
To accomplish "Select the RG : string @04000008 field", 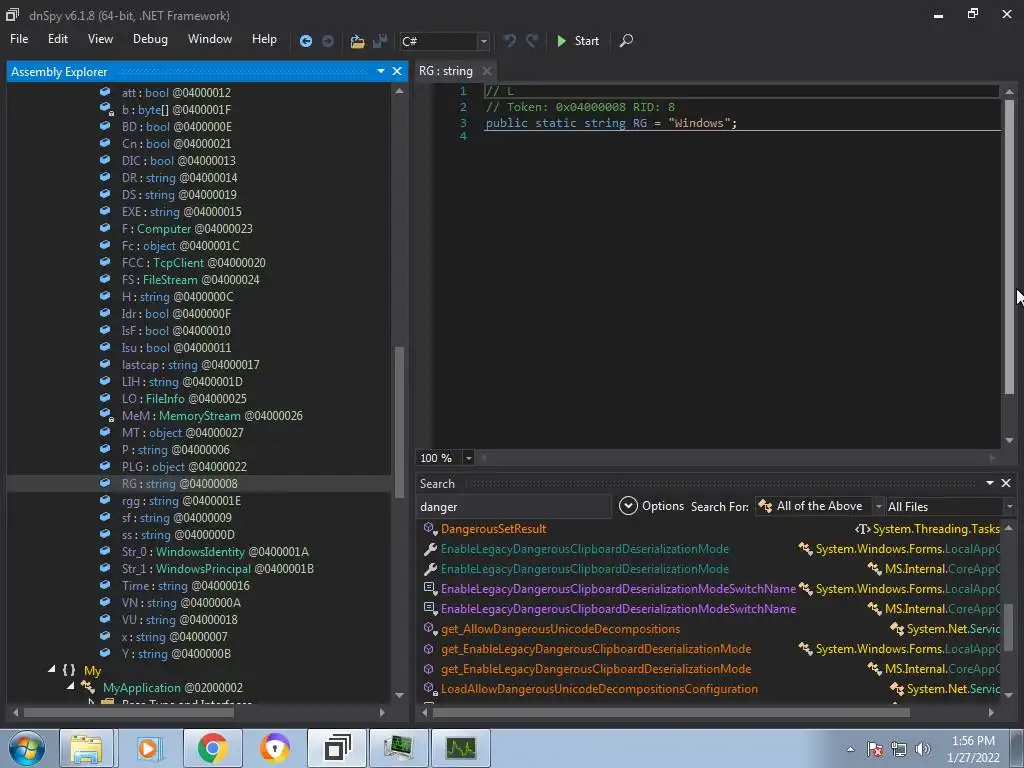I will 199,483.
